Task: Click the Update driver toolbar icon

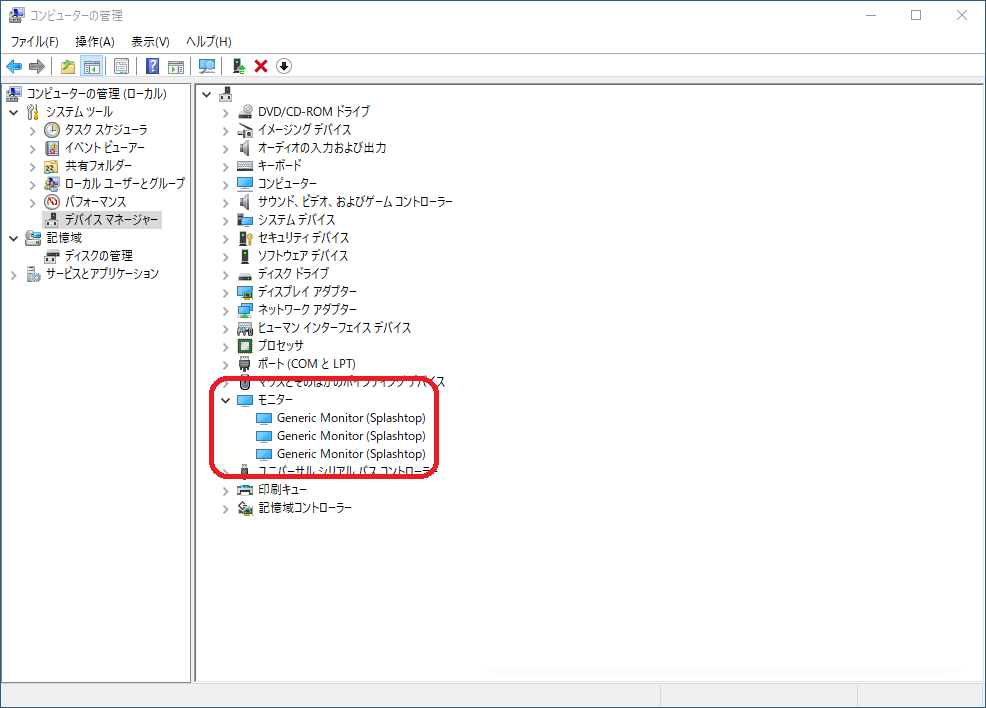Action: coord(238,66)
